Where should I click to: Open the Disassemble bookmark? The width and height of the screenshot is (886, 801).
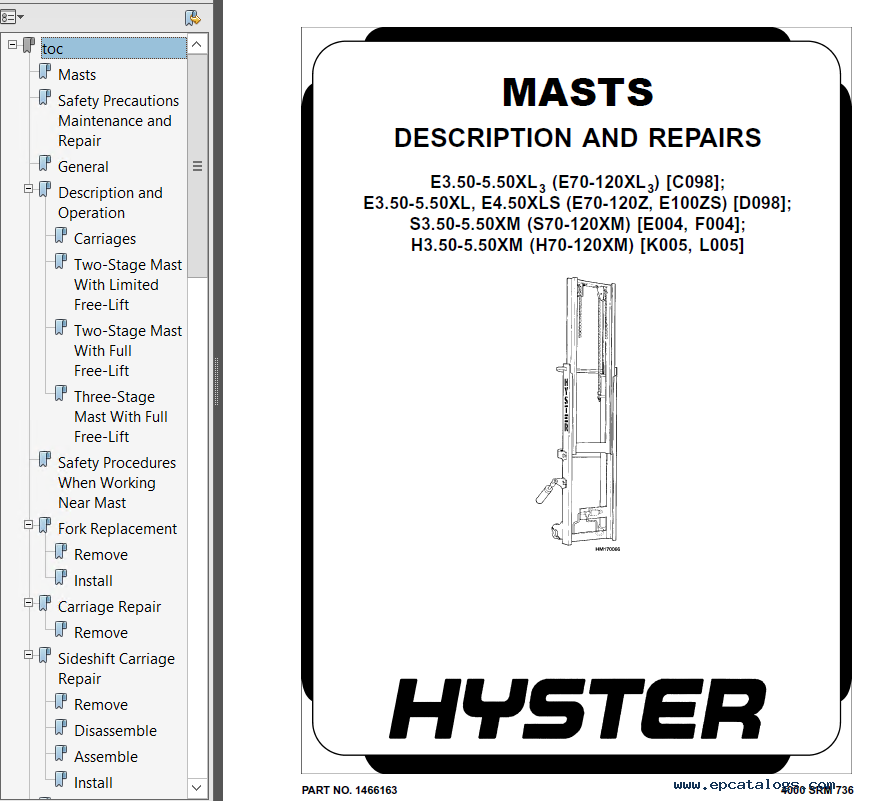[x=115, y=731]
